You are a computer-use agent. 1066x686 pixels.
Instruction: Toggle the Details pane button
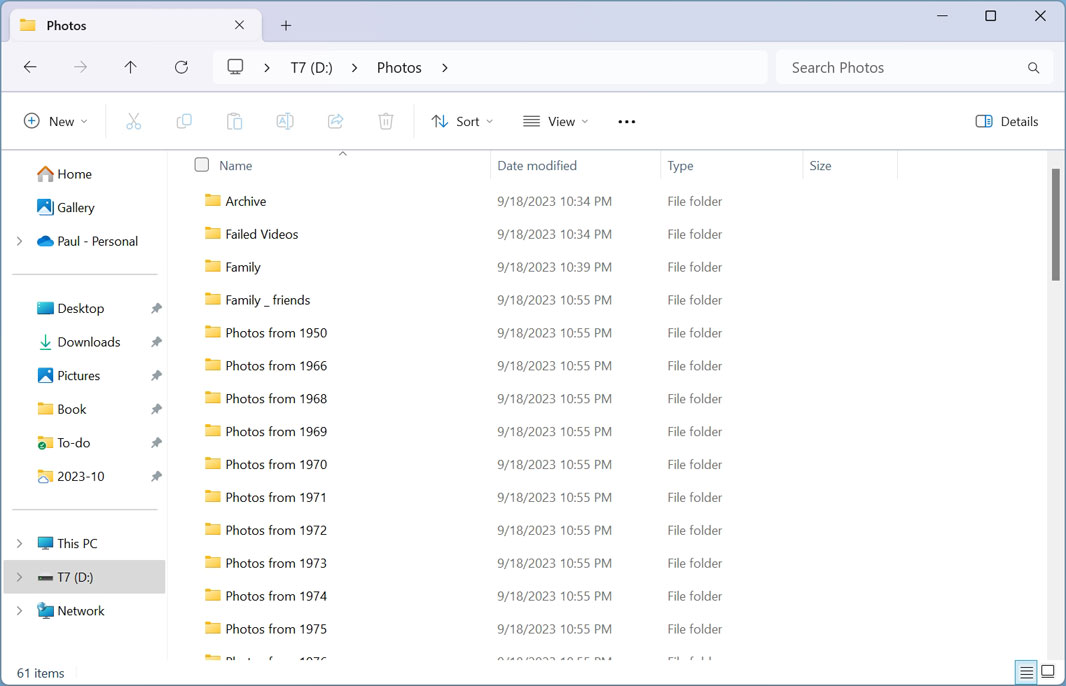click(x=1007, y=121)
